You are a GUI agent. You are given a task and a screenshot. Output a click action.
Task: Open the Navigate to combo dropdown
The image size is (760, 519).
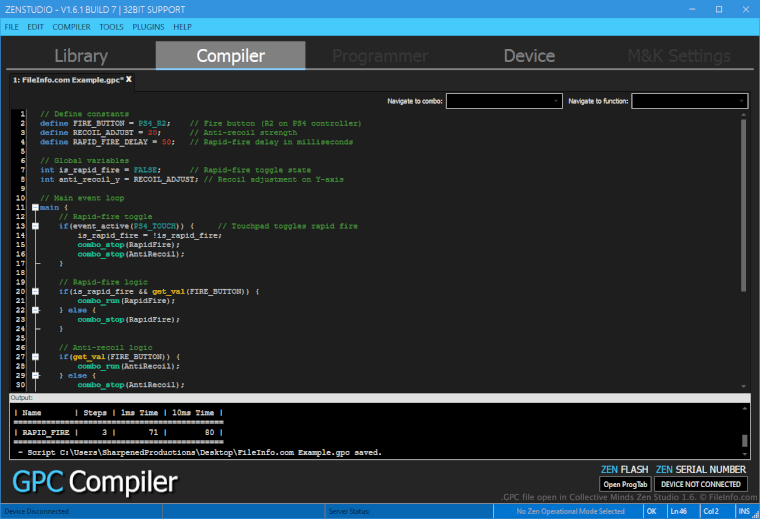[505, 101]
